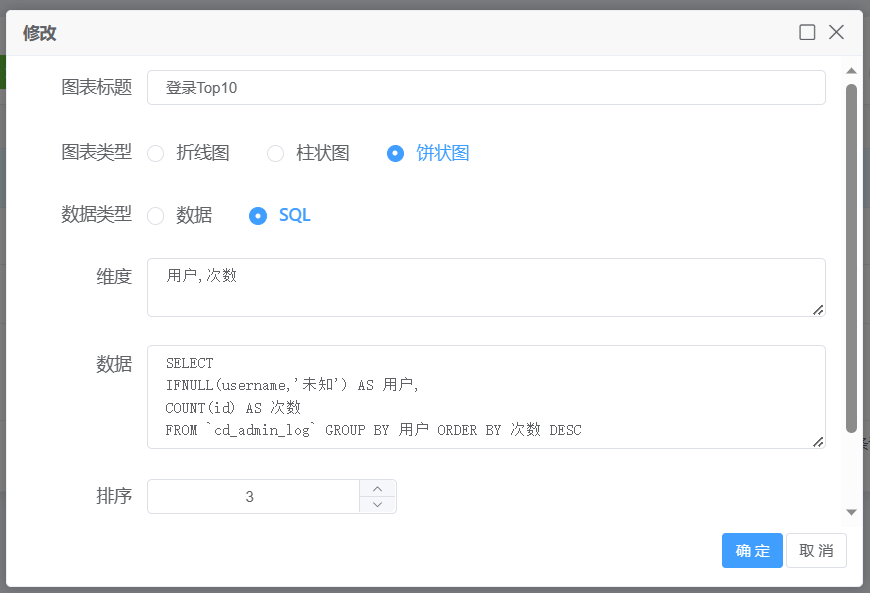Switch 数据类型 to the 数据 radio option

[x=156, y=216]
